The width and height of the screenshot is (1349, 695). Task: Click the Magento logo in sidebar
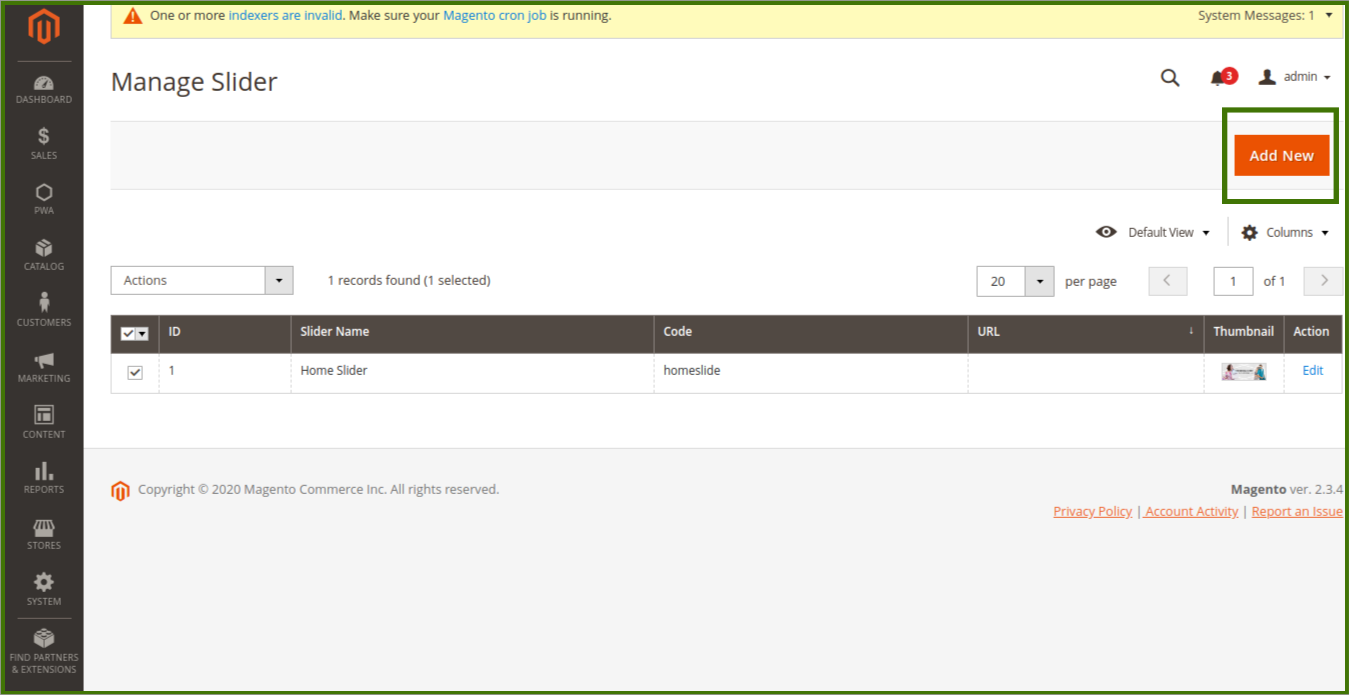(x=43, y=27)
